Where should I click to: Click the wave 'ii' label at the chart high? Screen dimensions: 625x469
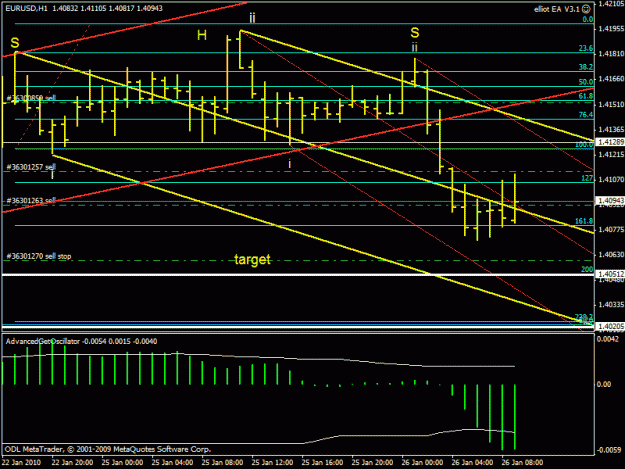pyautogui.click(x=252, y=18)
